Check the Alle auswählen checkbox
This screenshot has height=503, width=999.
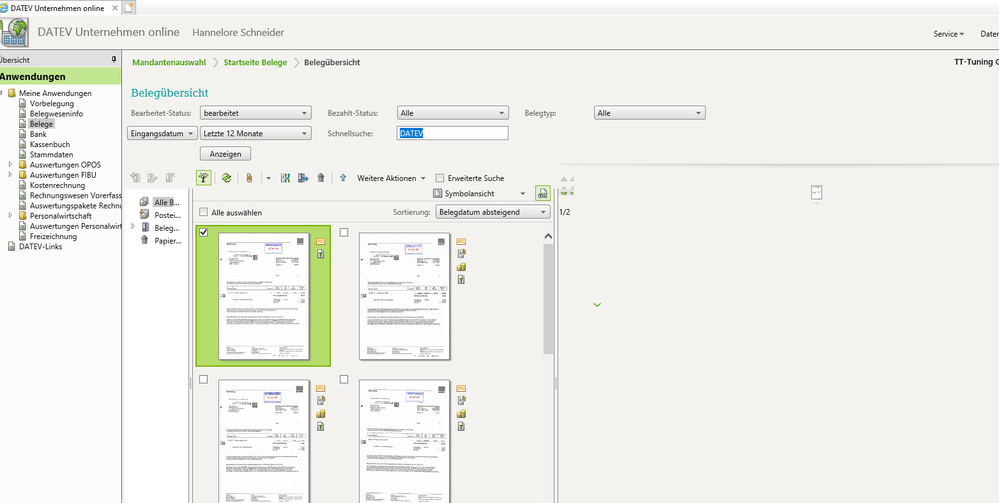click(203, 212)
